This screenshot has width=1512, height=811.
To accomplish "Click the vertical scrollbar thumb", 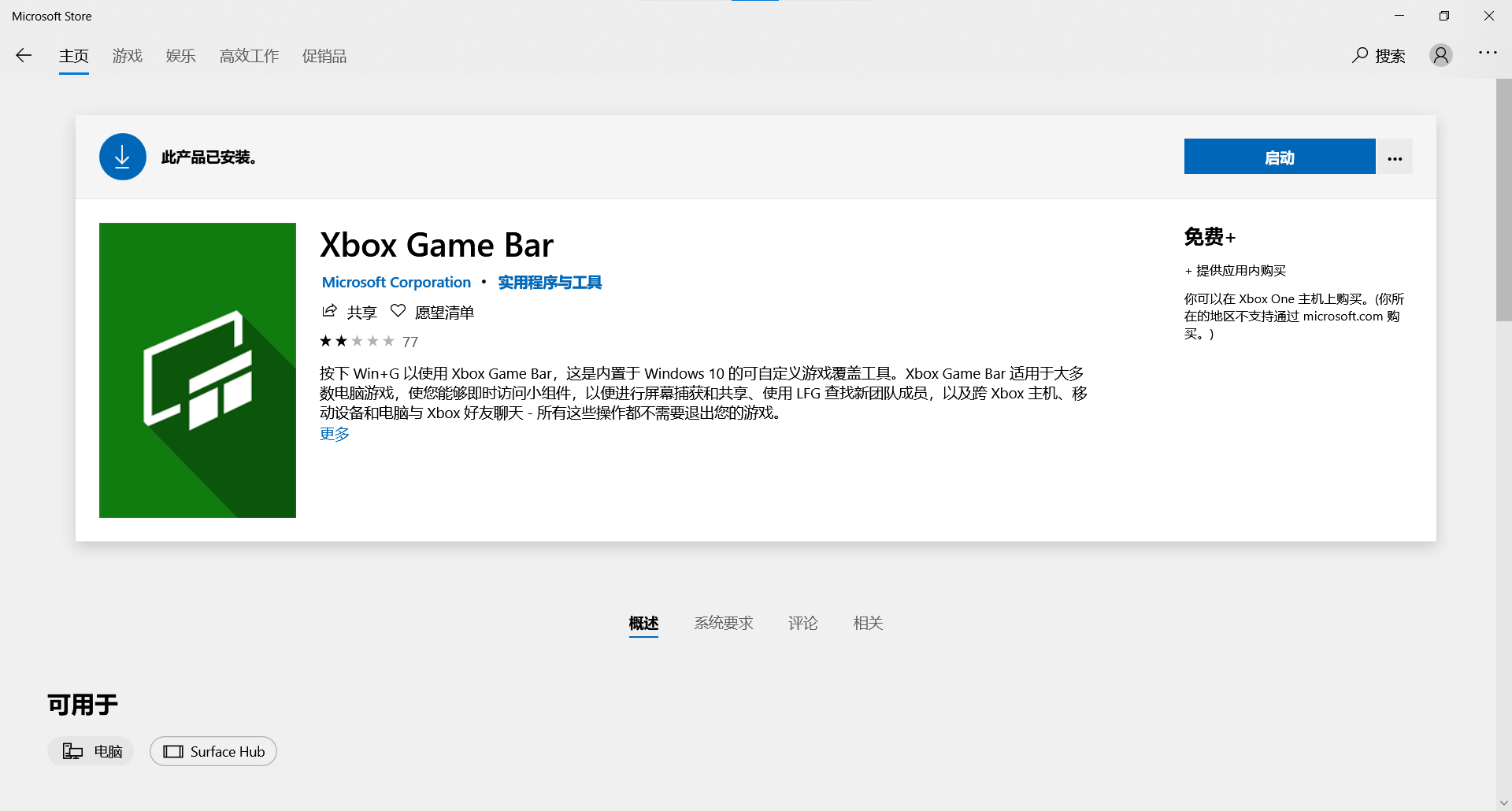I will point(1504,200).
